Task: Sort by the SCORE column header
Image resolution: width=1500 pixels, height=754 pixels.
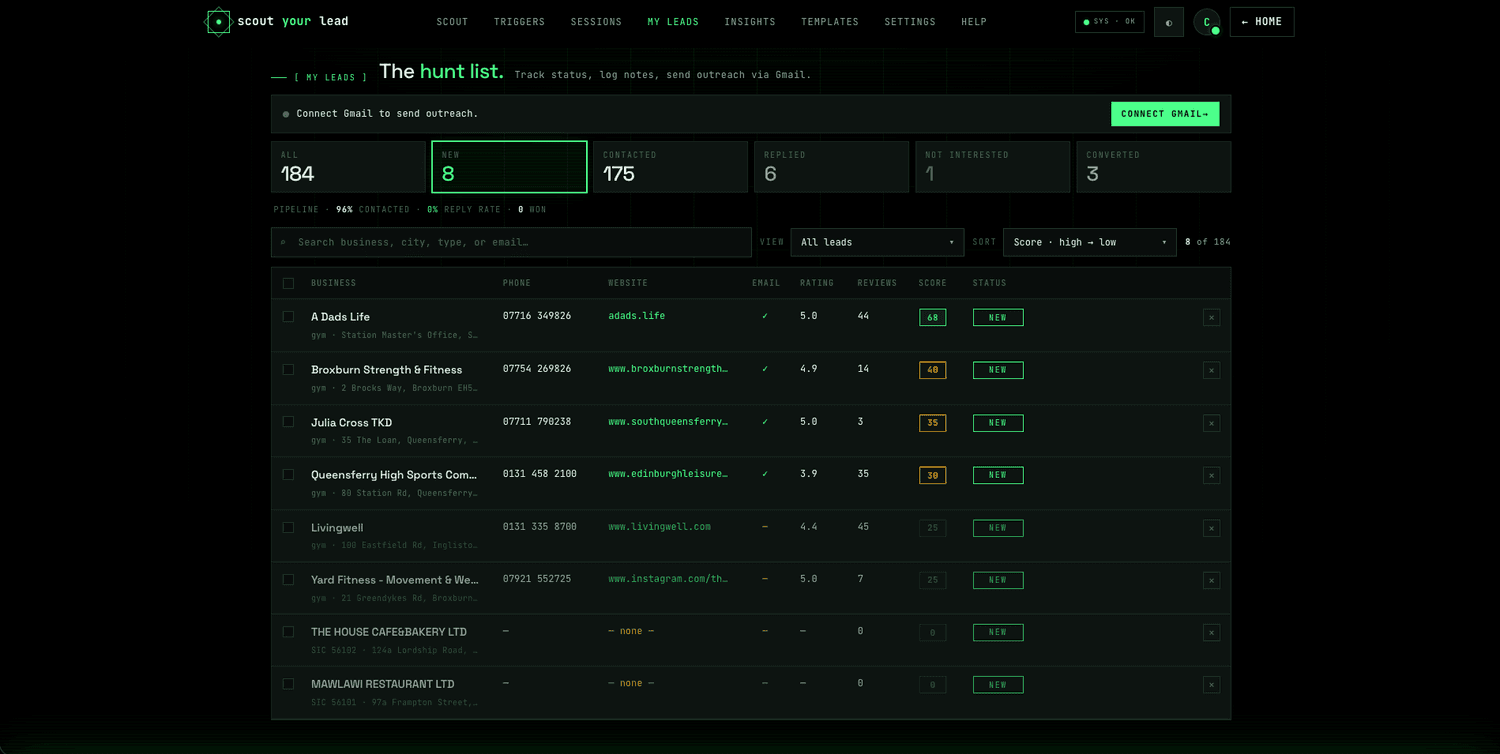Action: [932, 283]
